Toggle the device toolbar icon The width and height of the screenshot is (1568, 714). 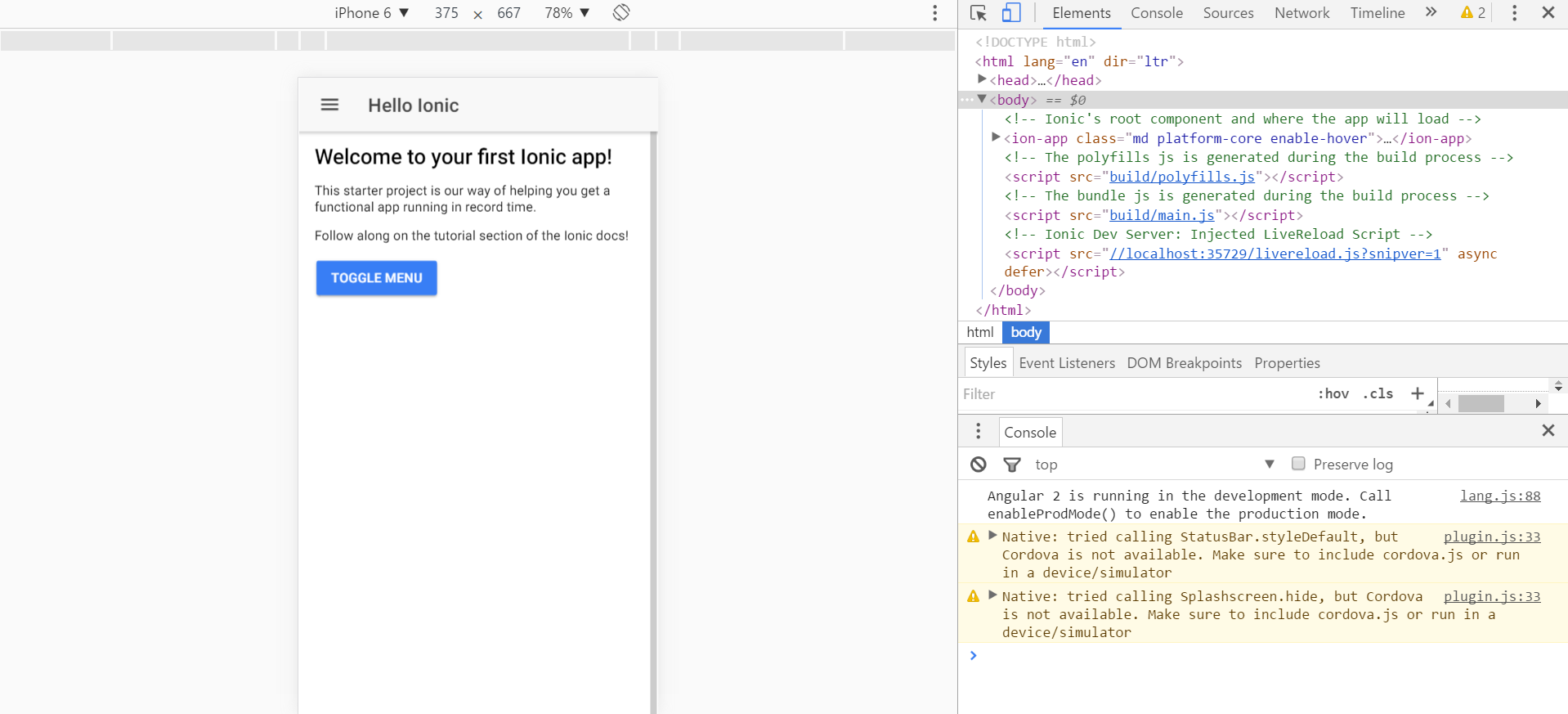pos(1011,13)
